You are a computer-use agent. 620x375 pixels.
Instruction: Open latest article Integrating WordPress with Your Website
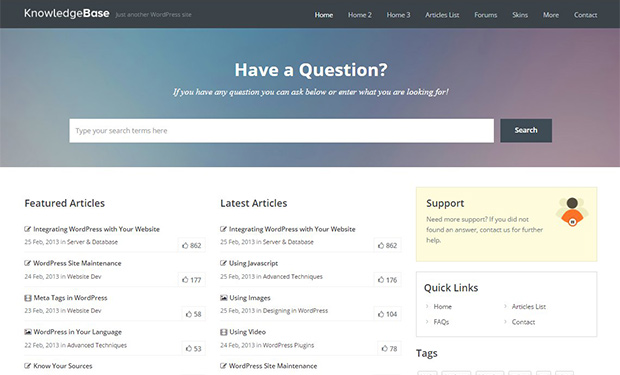coord(292,229)
